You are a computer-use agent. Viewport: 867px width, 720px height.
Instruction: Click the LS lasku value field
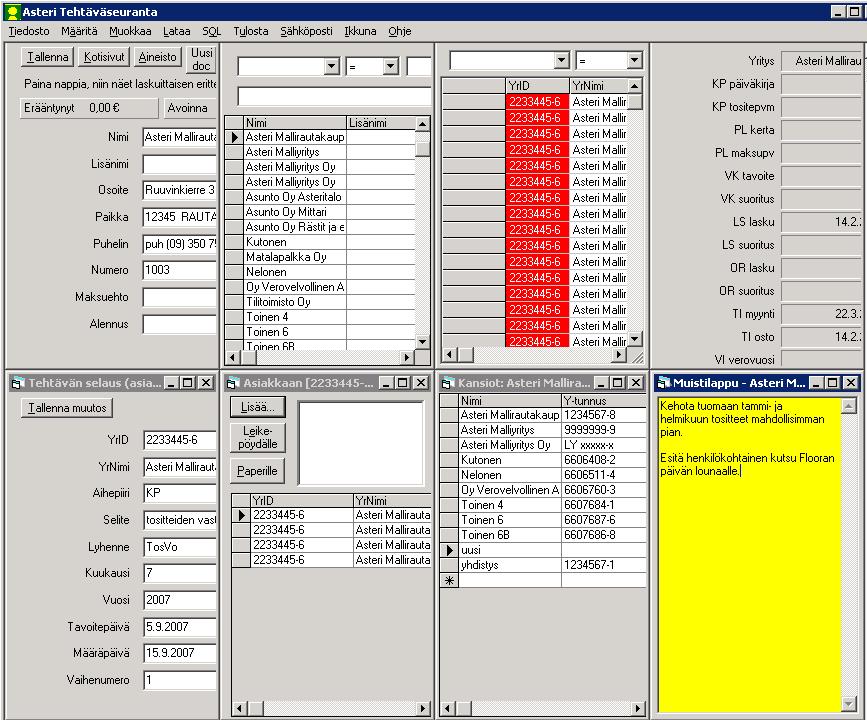822,222
